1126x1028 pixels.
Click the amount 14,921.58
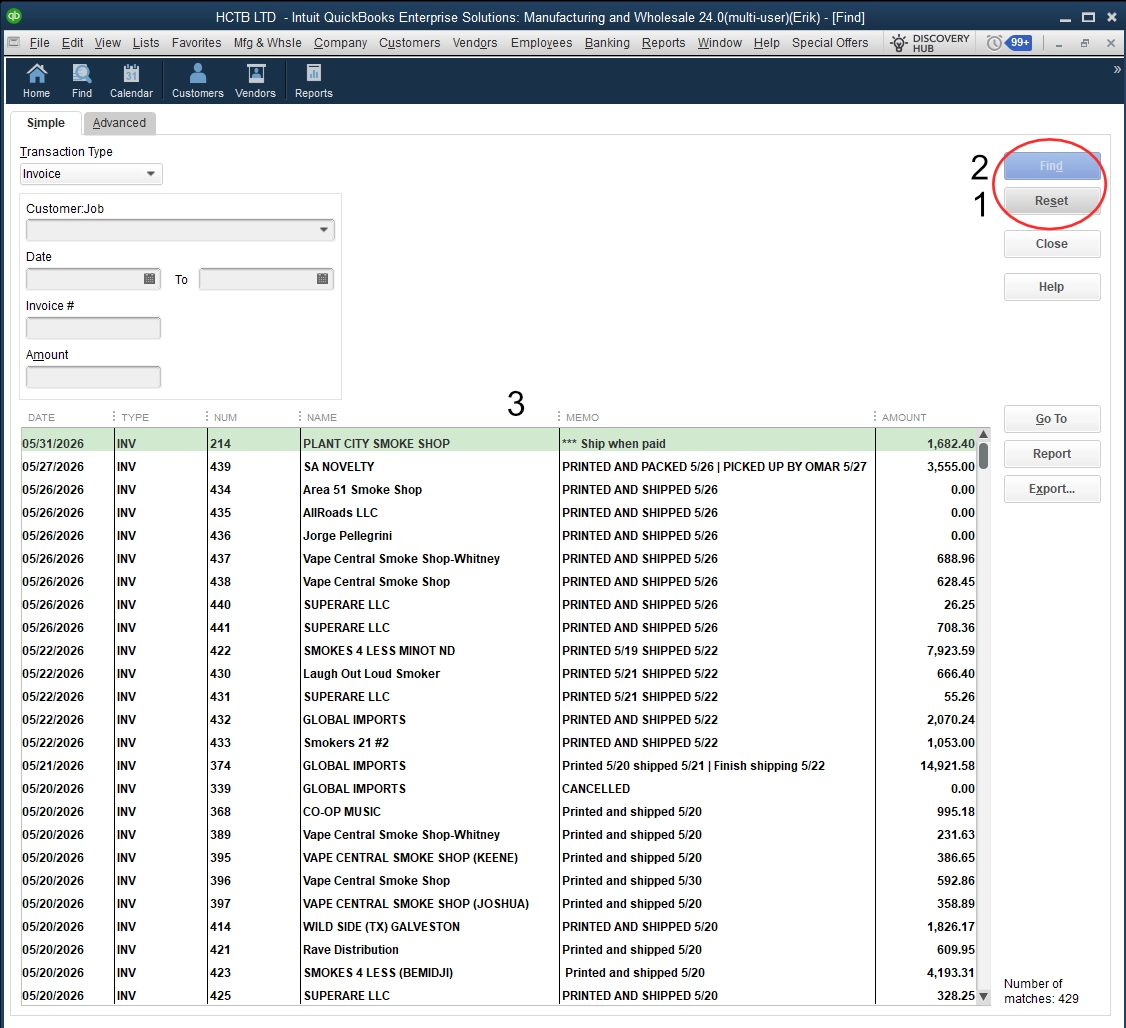947,766
